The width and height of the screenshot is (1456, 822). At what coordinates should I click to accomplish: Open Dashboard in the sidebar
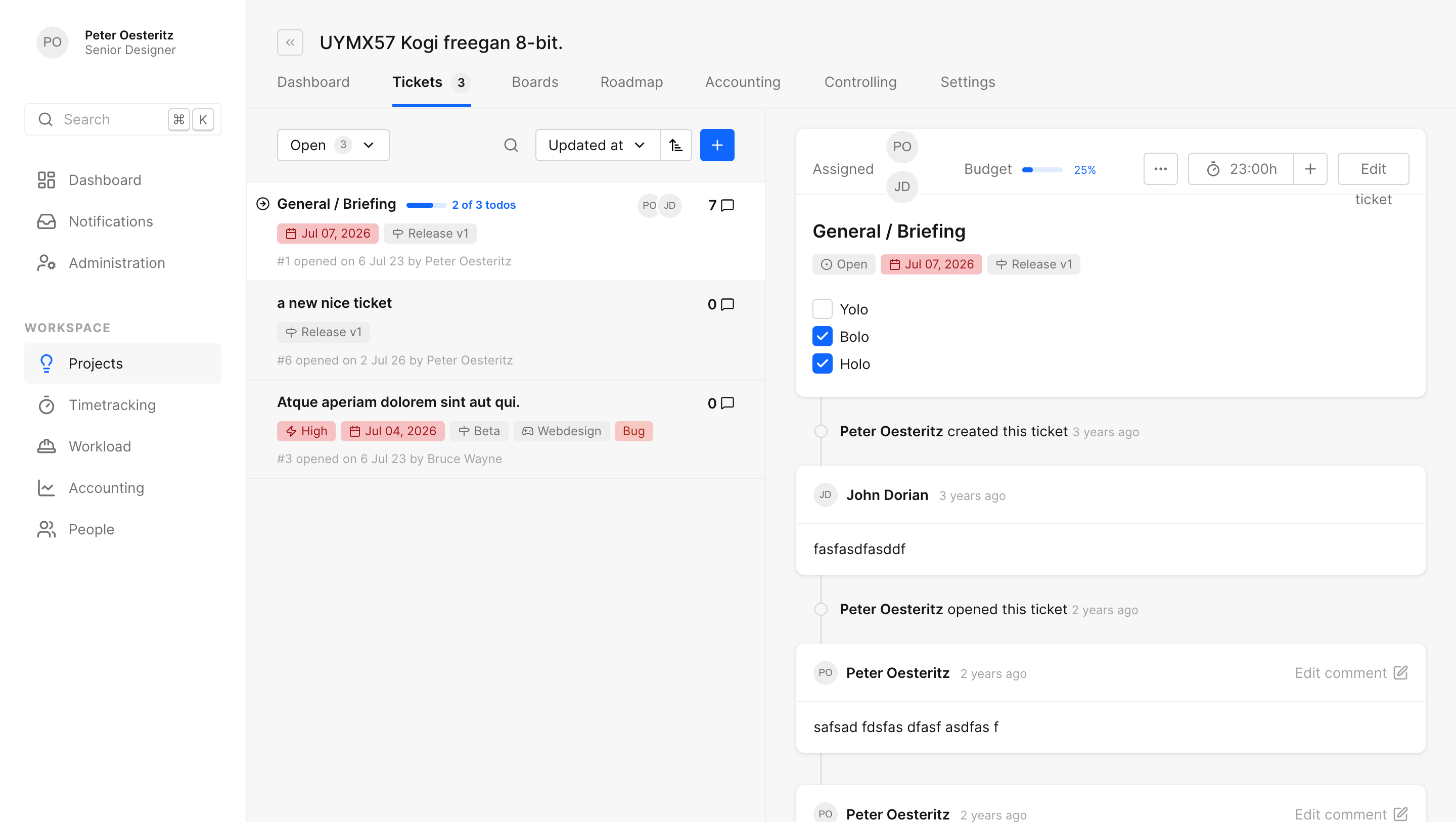pyautogui.click(x=123, y=180)
